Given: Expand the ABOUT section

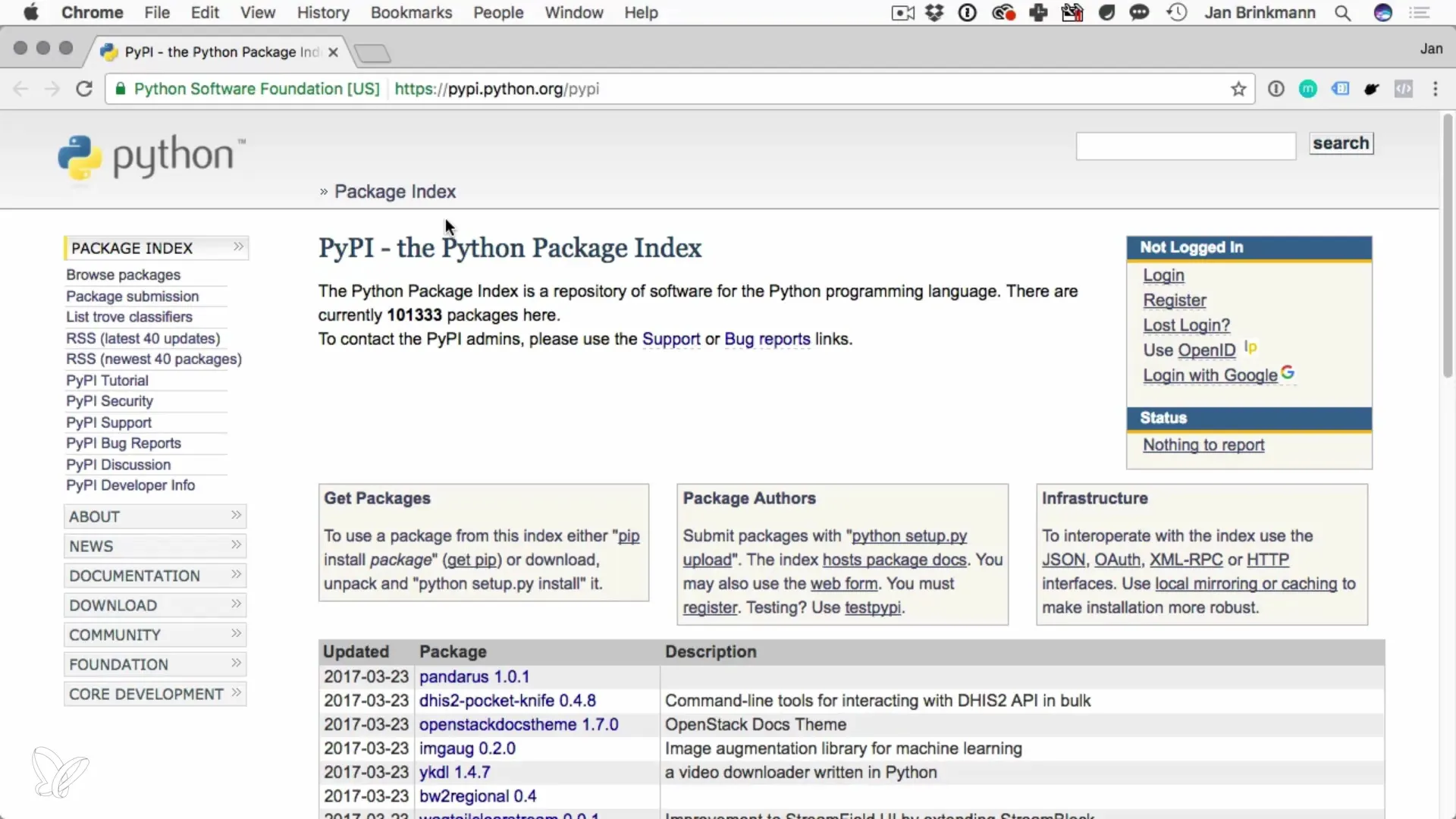Looking at the screenshot, I should [155, 516].
